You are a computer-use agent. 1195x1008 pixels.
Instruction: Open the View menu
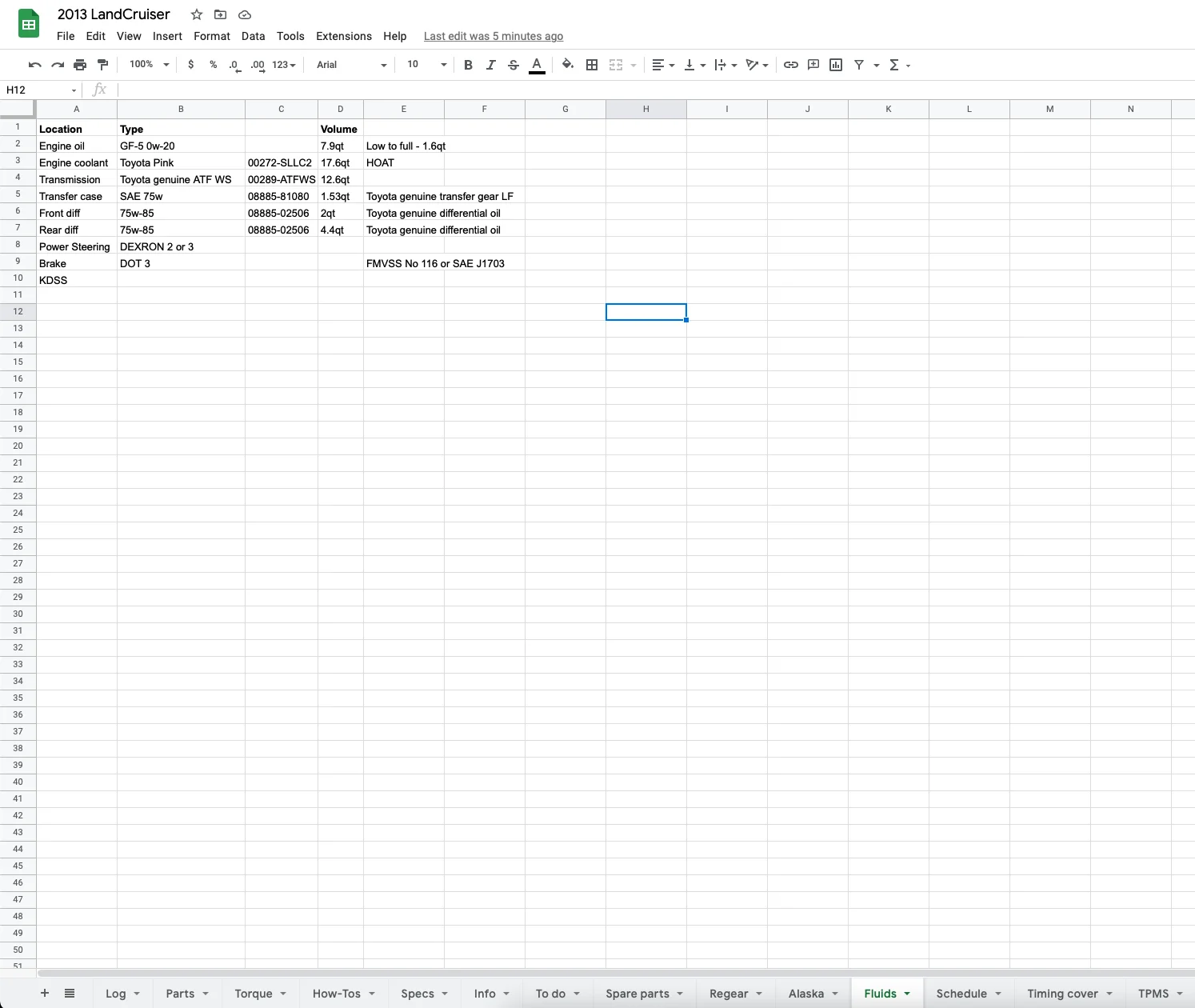(129, 36)
